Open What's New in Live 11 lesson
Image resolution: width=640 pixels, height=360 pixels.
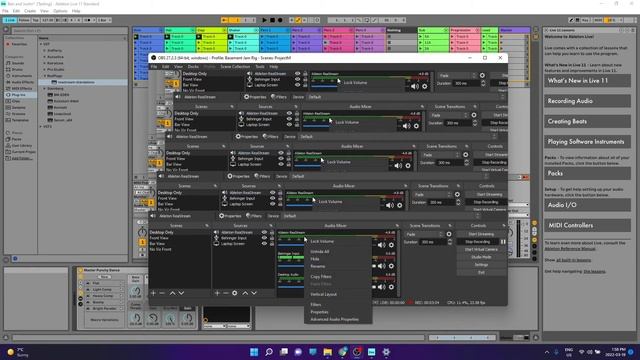pyautogui.click(x=587, y=81)
